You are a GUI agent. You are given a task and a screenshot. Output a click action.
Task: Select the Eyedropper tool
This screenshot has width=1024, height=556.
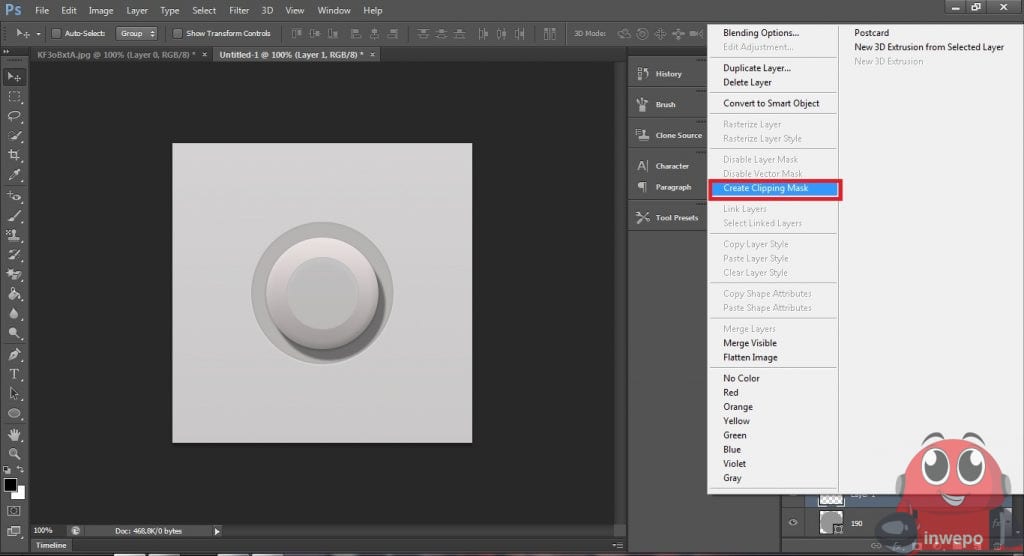click(x=15, y=175)
